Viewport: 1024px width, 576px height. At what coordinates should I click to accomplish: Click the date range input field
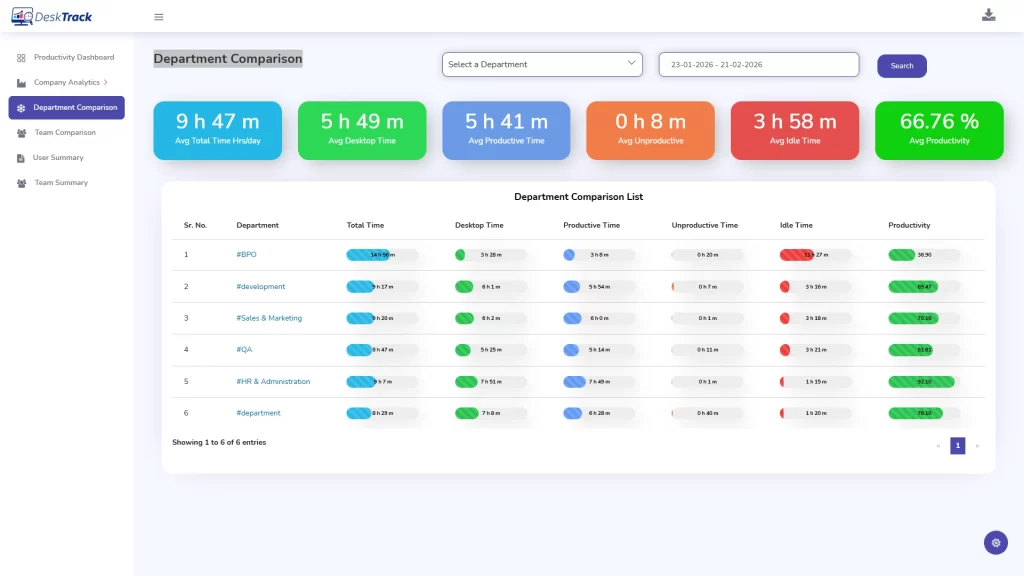pos(759,65)
